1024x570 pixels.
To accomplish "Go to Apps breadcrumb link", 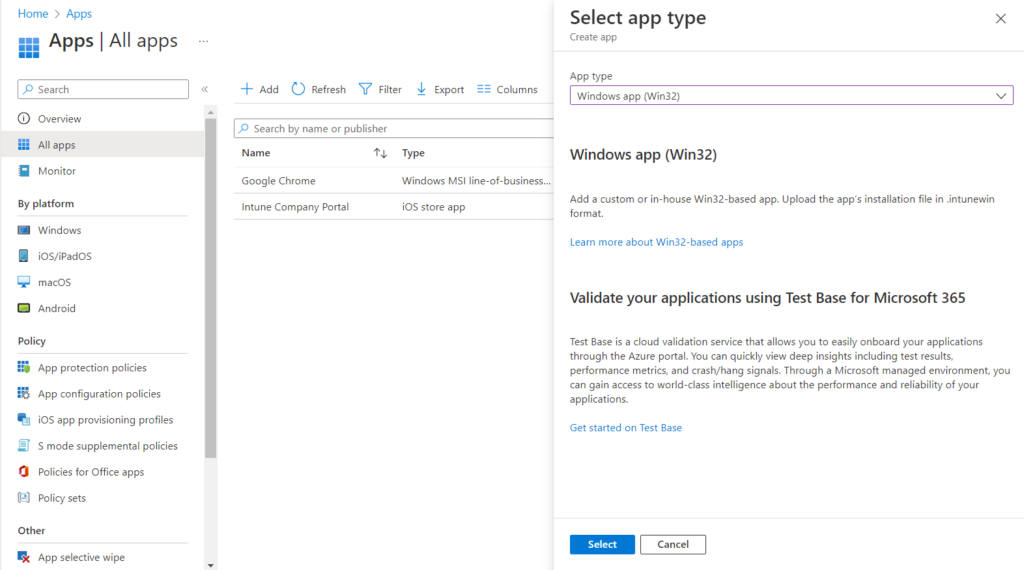I will [x=79, y=14].
